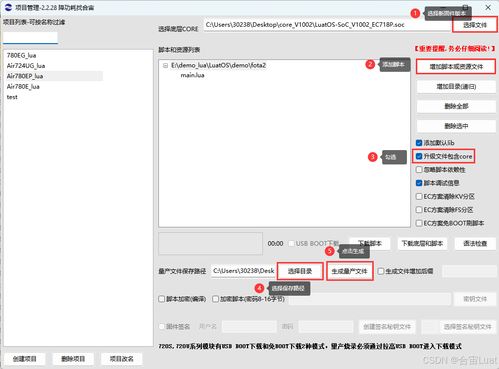Toggle 脚本调试信息 checkbox
Viewport: 499px width, 369px height.
pyautogui.click(x=419, y=183)
